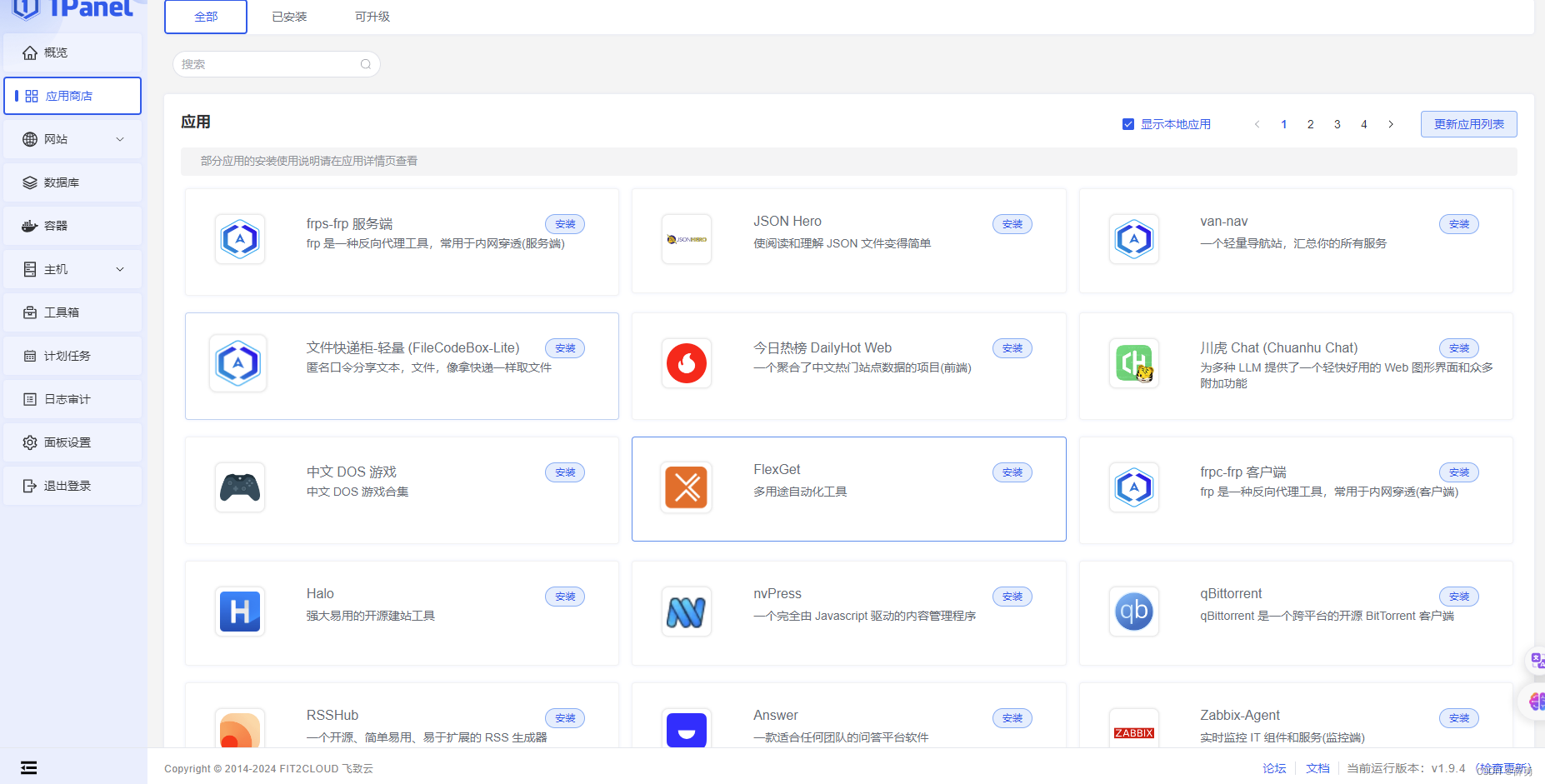Install Zabbix-Agent
The height and width of the screenshot is (784, 1545).
point(1459,718)
